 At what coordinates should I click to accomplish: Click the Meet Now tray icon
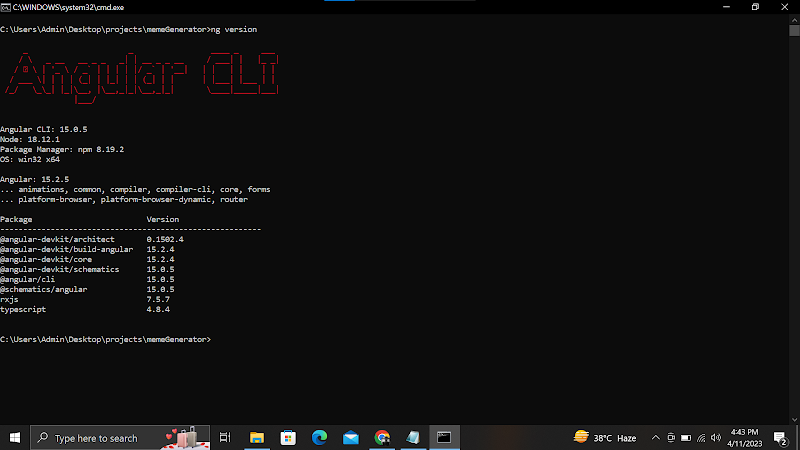[x=671, y=438]
